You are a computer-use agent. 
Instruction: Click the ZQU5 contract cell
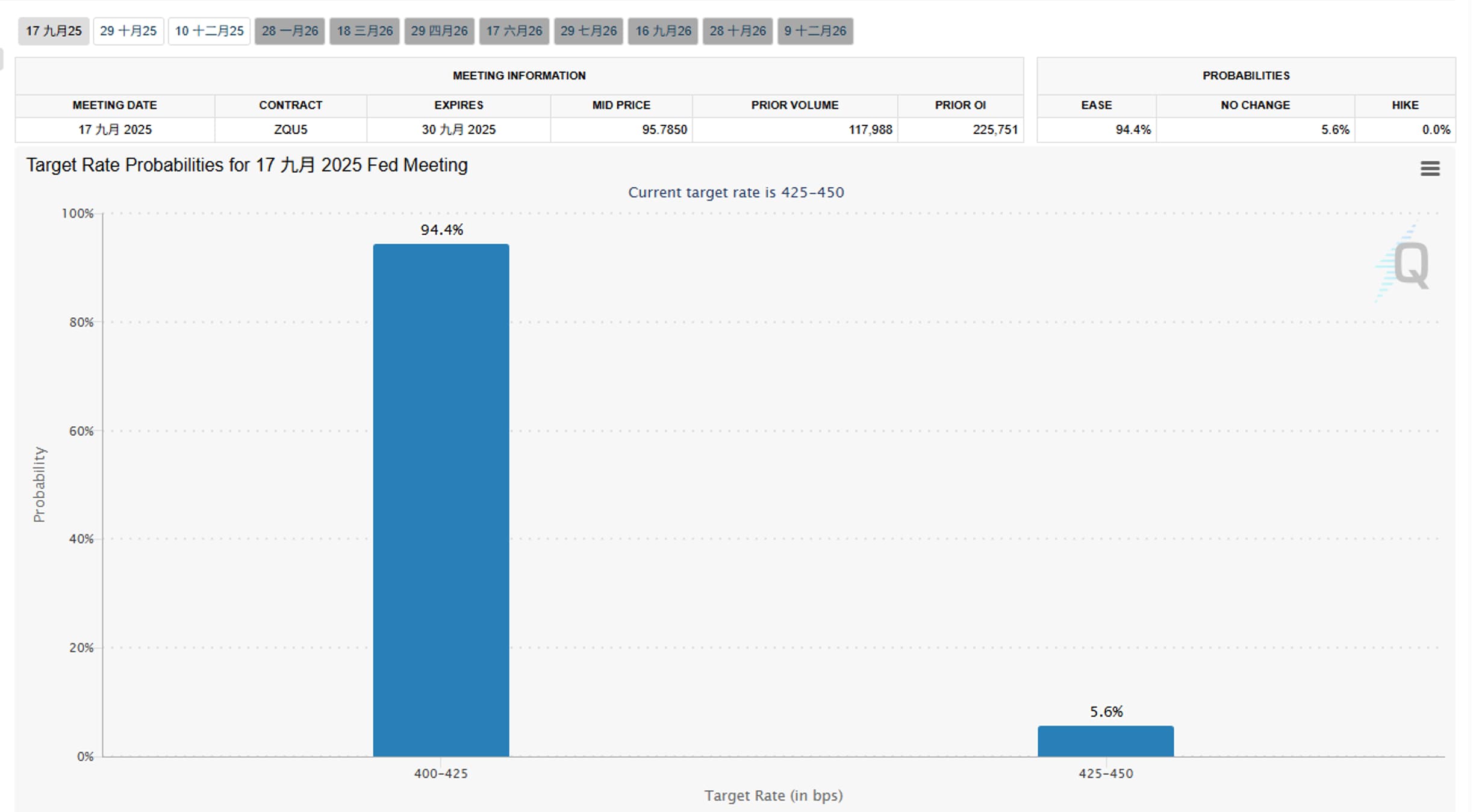click(290, 129)
